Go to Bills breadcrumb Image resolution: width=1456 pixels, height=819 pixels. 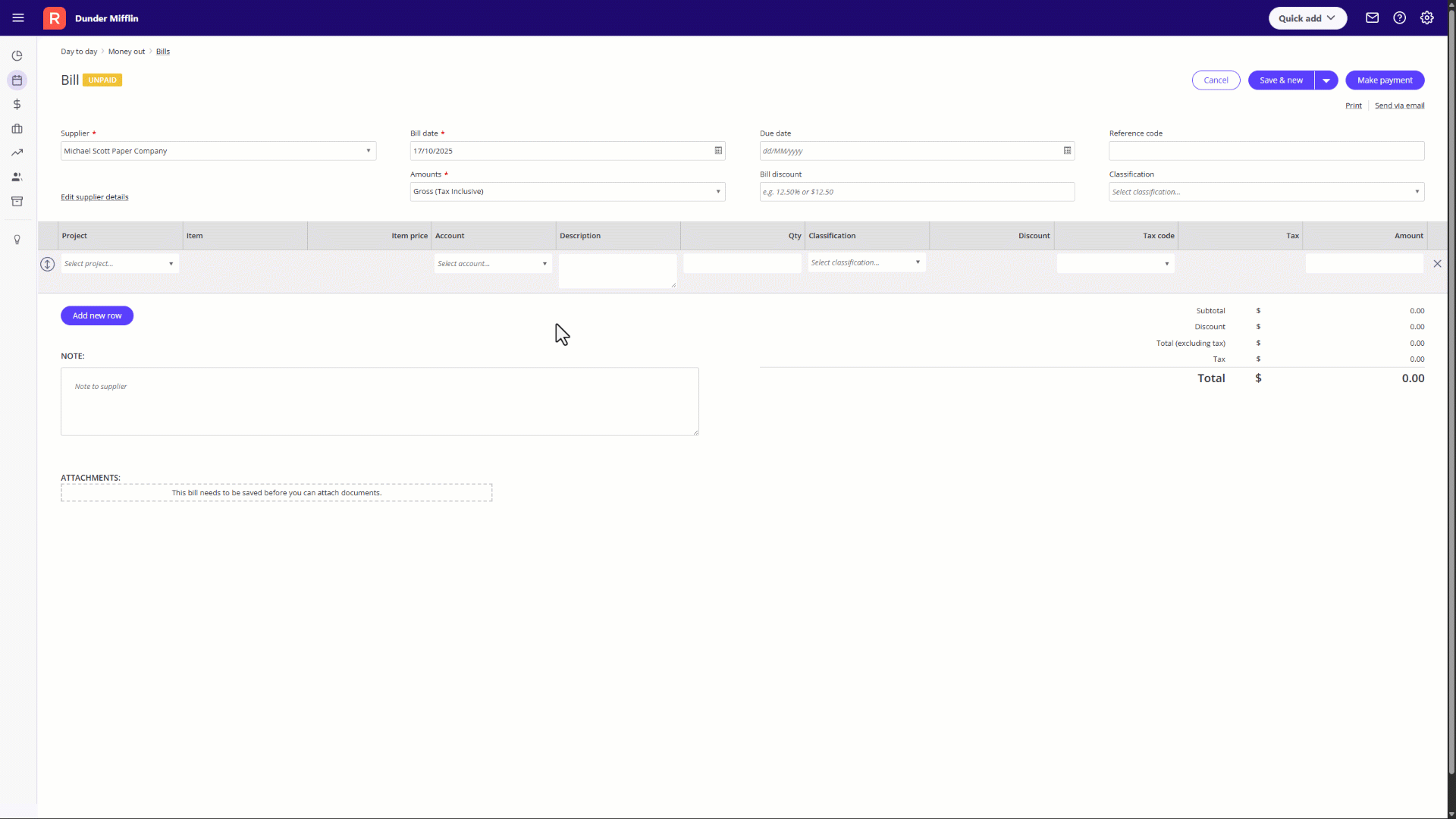coord(162,52)
